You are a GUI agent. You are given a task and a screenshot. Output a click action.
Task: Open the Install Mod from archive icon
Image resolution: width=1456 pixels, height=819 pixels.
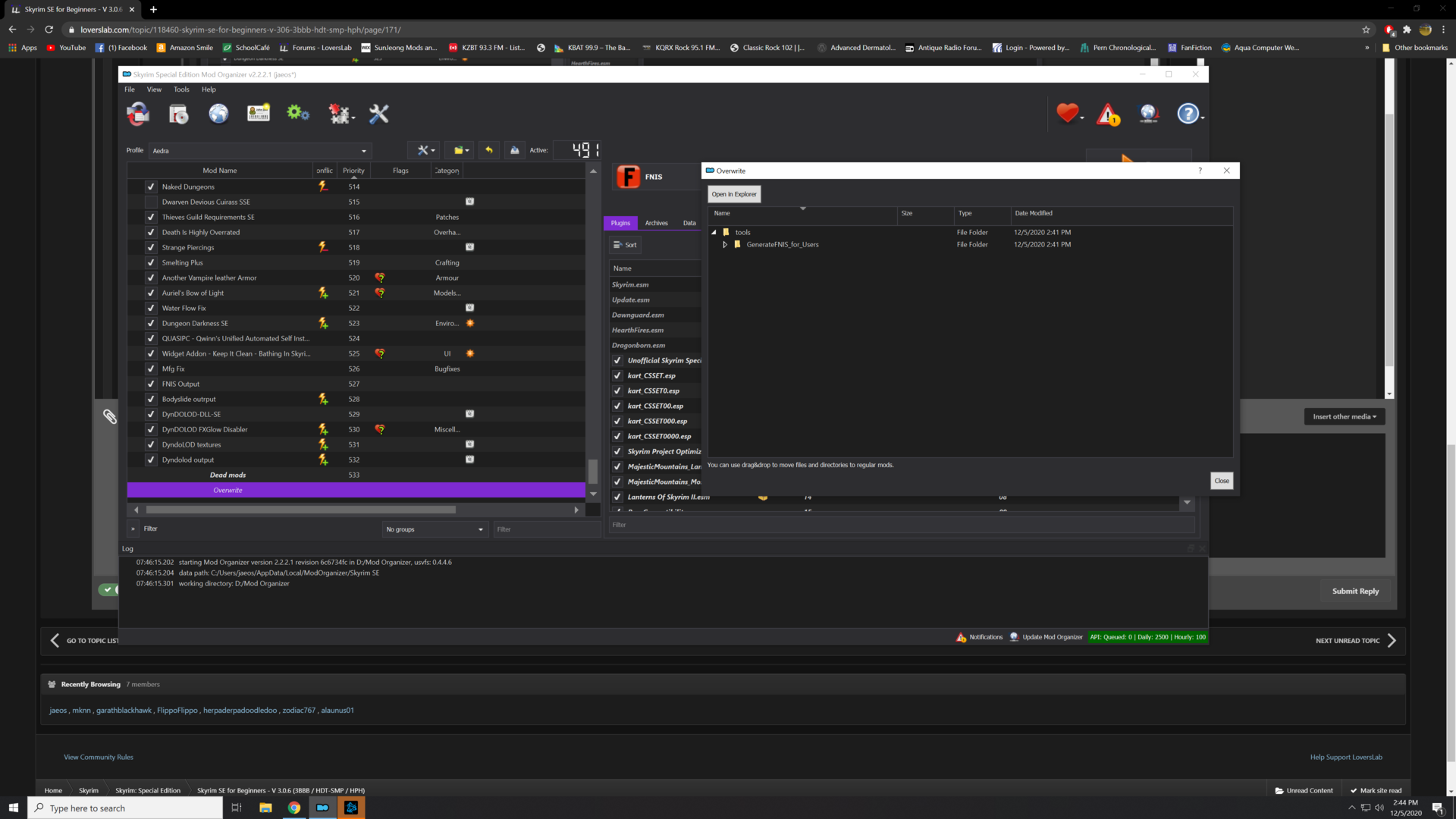point(178,114)
